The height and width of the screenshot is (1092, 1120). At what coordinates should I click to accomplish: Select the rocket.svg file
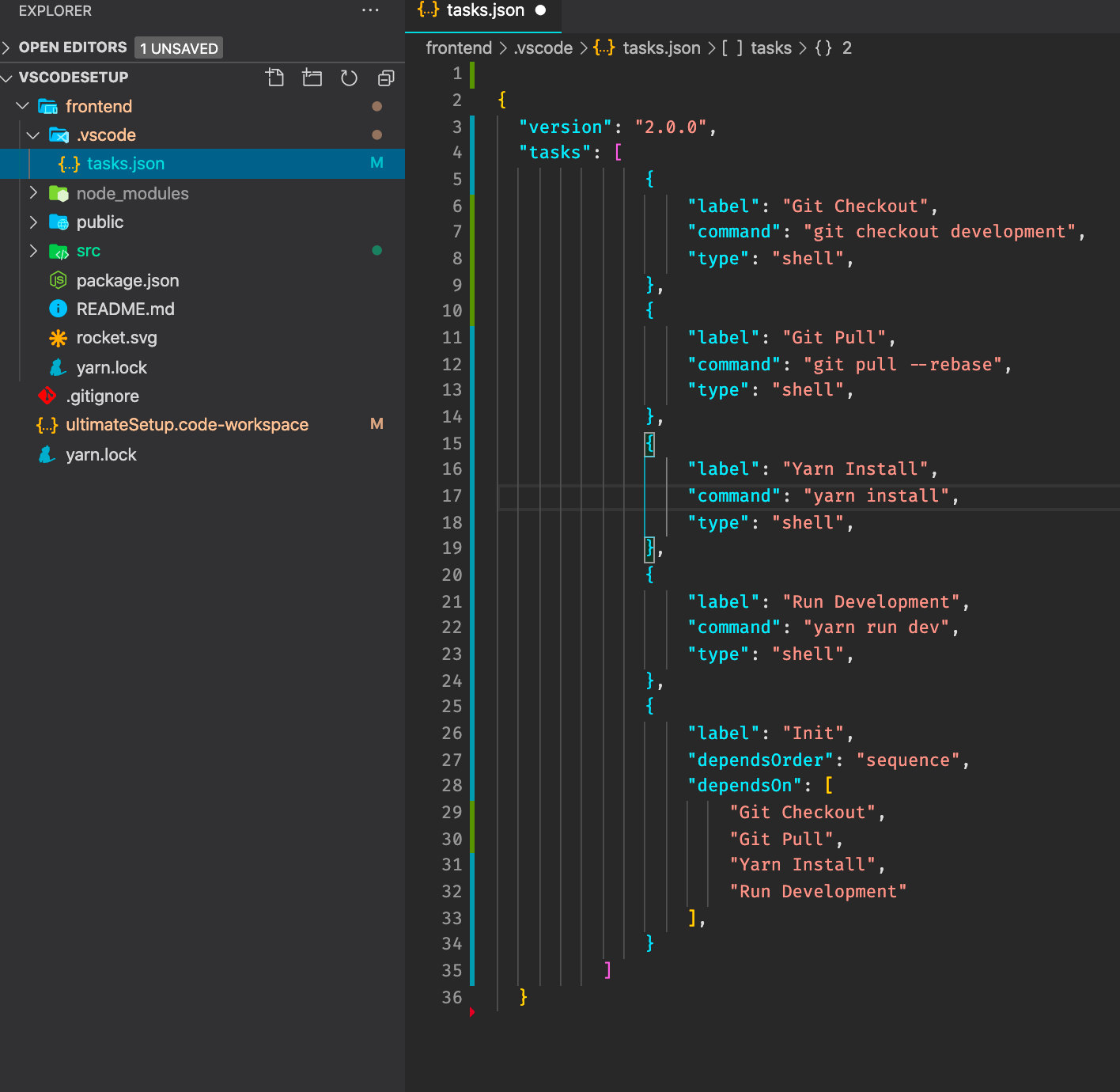(116, 338)
